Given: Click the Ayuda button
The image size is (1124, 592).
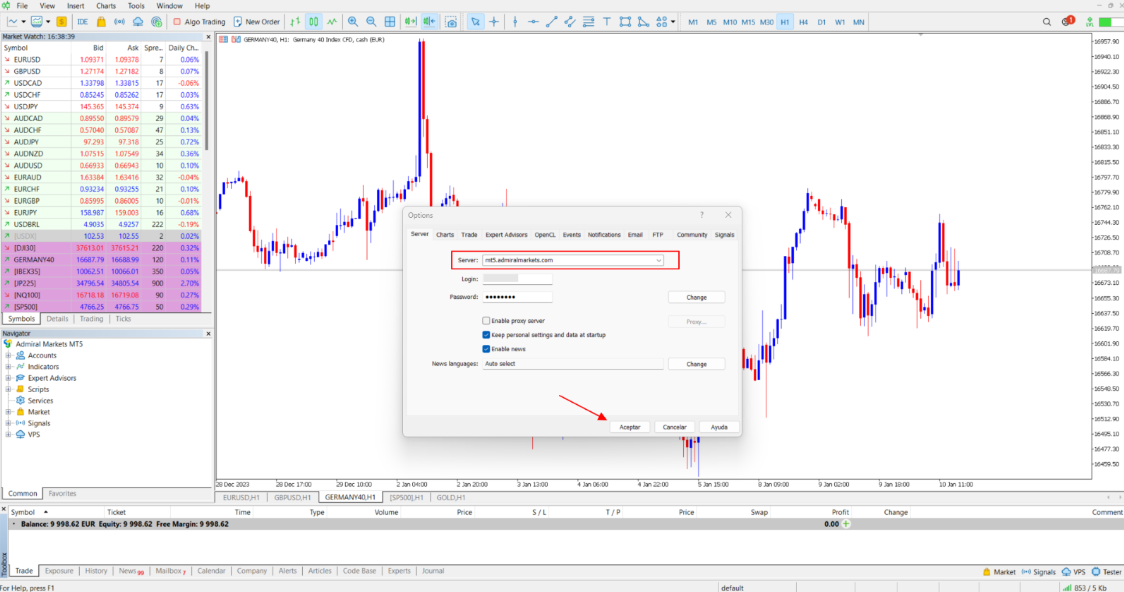Looking at the screenshot, I should click(x=719, y=427).
